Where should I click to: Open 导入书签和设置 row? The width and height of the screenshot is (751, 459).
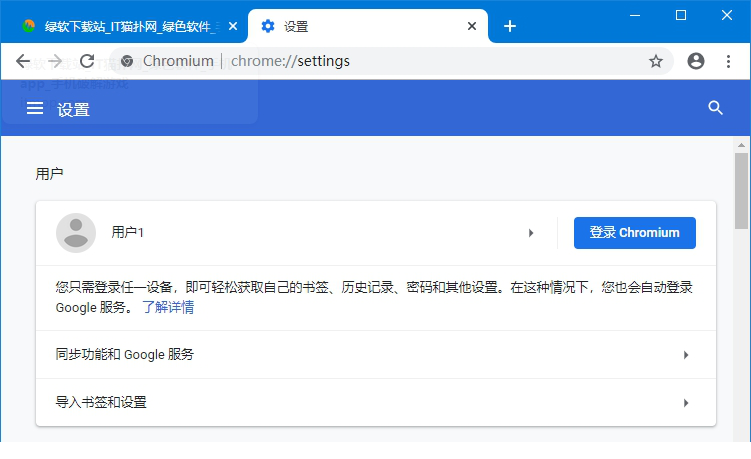click(x=376, y=402)
